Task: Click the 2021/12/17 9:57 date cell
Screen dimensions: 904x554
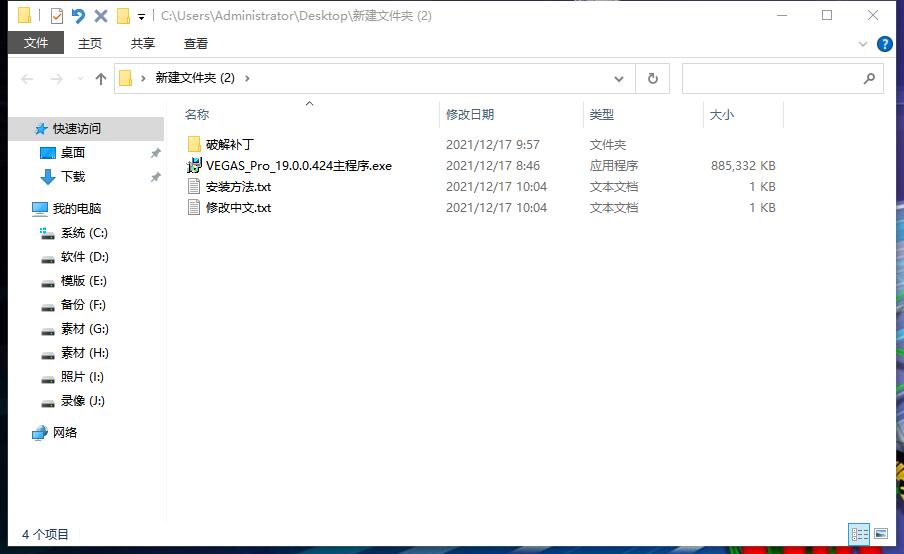Action: pos(493,144)
